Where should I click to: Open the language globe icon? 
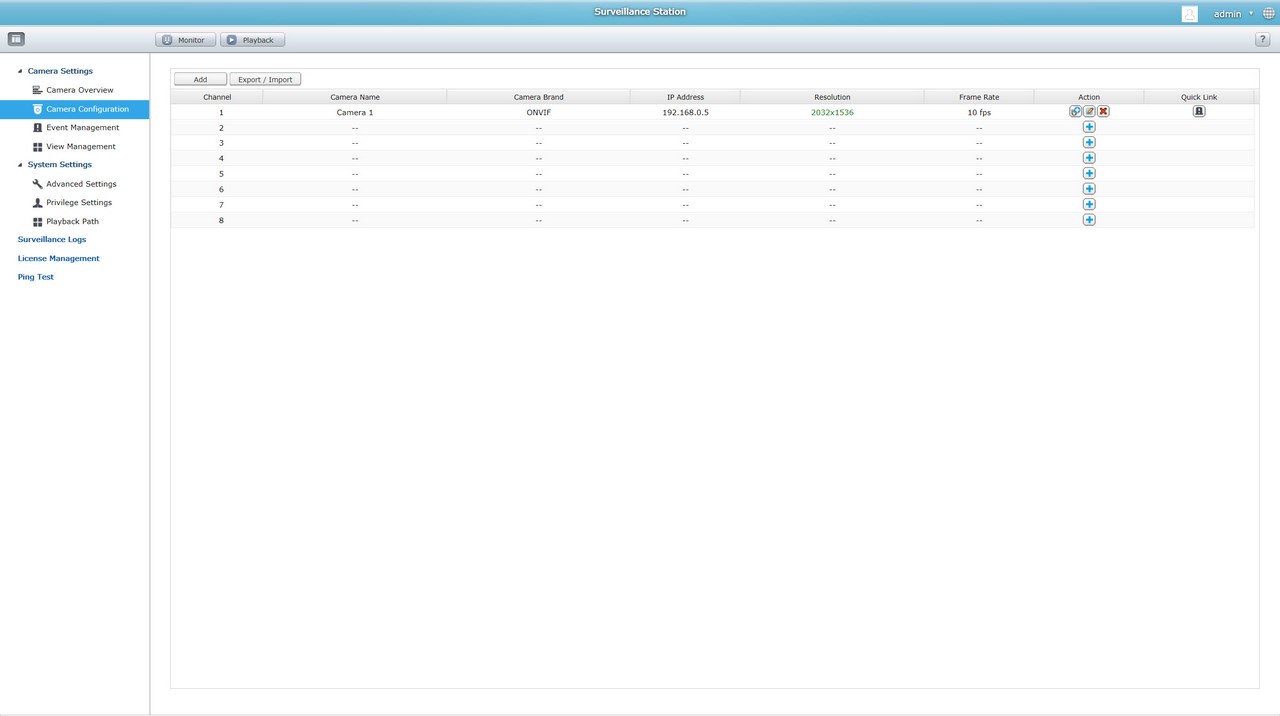1269,14
